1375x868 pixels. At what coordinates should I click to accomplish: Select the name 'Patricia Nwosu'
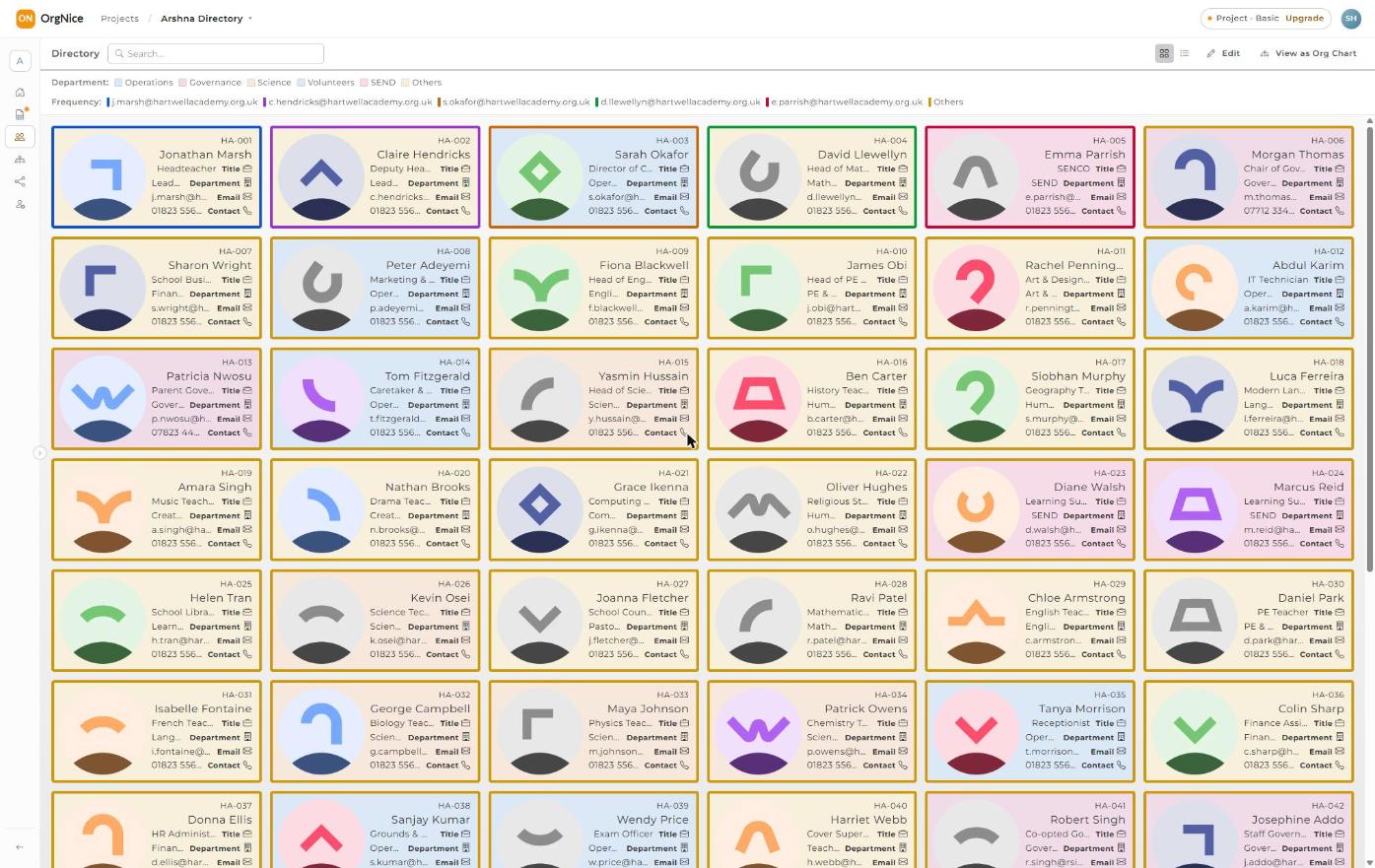point(209,376)
